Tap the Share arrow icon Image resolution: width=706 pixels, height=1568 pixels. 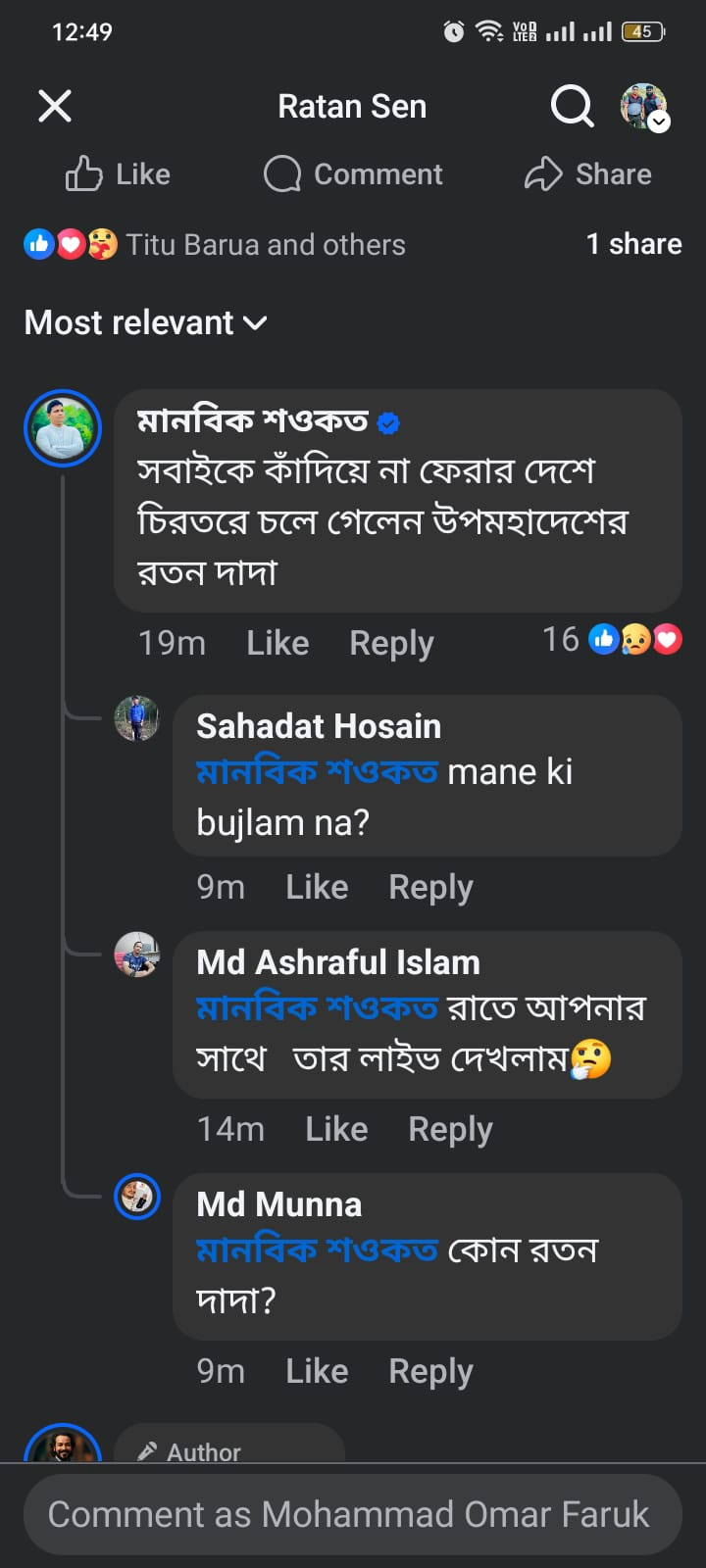[543, 174]
